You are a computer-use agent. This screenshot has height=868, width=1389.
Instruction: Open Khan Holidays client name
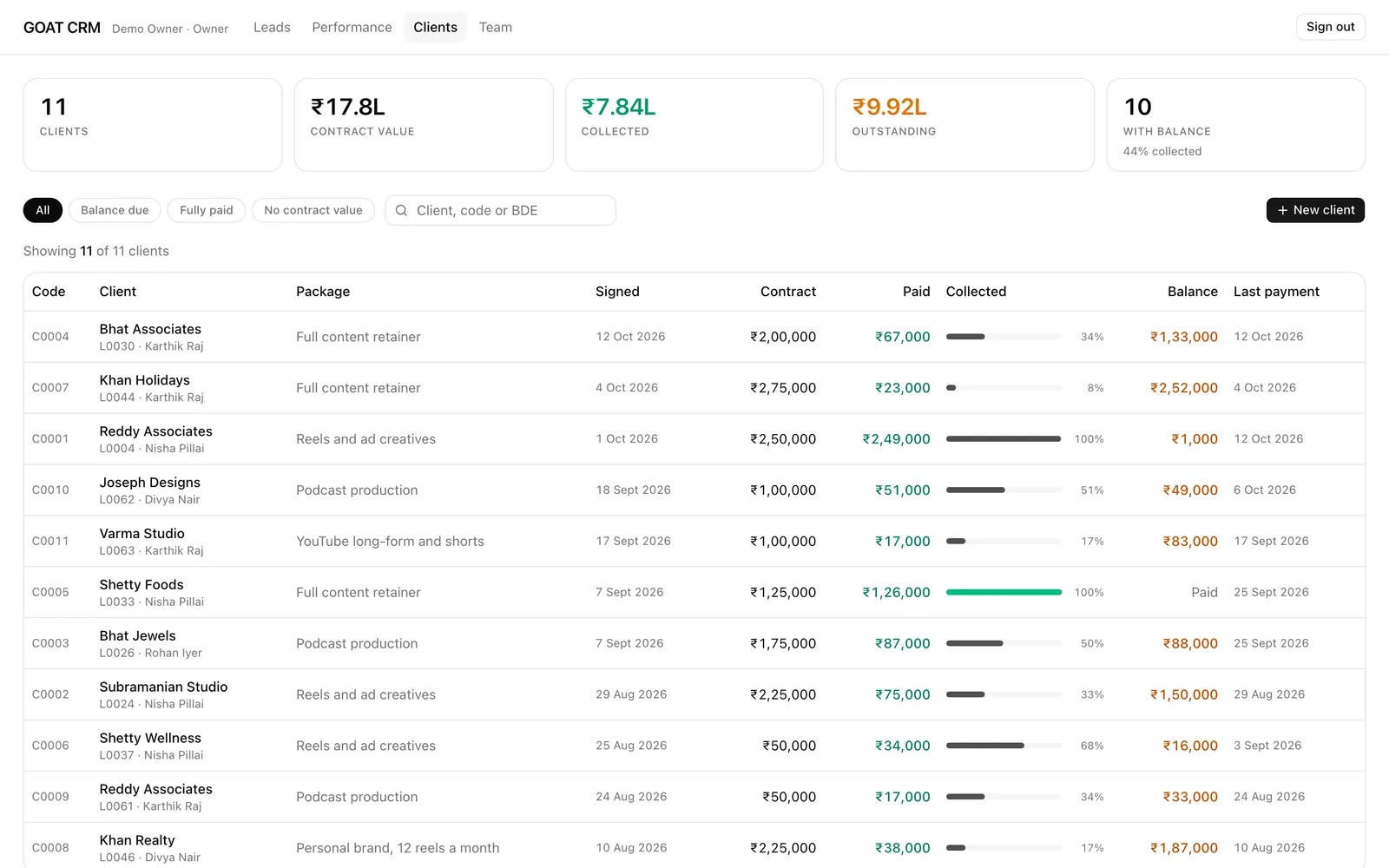click(144, 380)
